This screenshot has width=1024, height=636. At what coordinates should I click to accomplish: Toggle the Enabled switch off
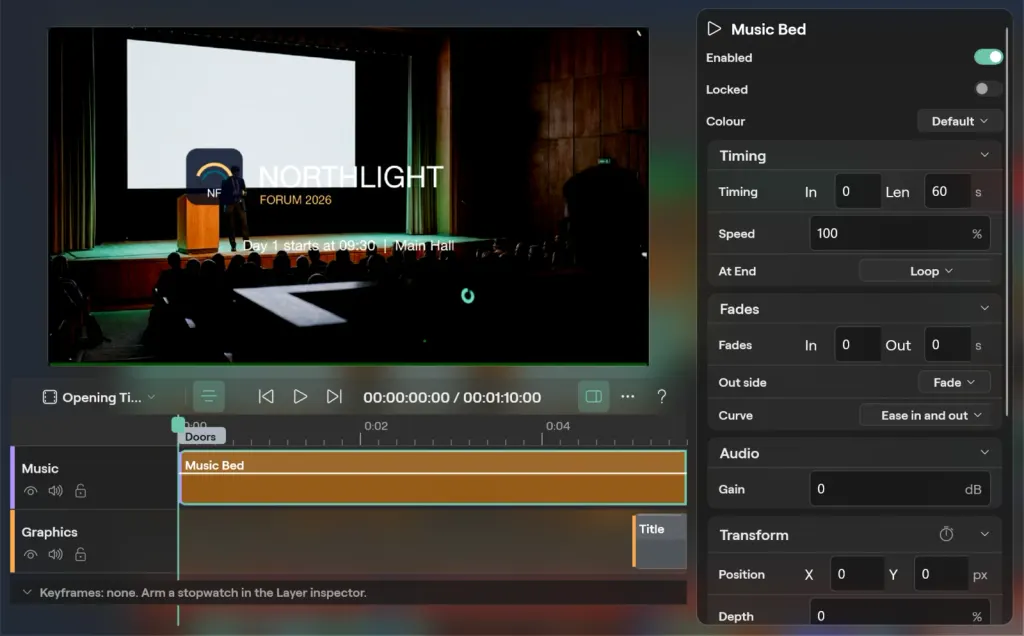[x=988, y=57]
